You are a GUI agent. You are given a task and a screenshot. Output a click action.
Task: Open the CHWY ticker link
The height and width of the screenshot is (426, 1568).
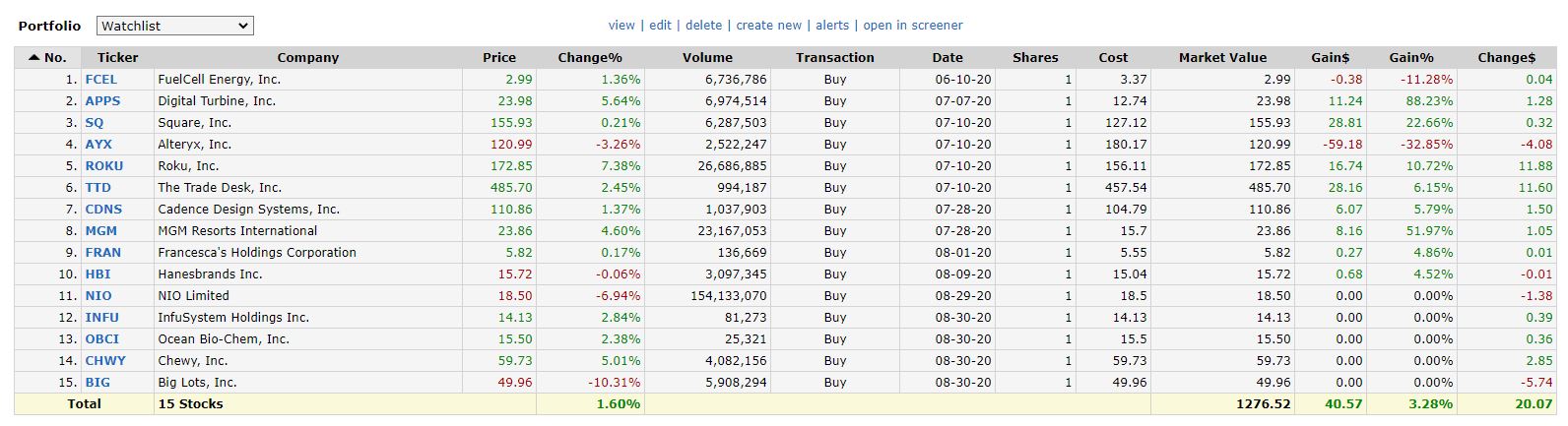click(105, 361)
